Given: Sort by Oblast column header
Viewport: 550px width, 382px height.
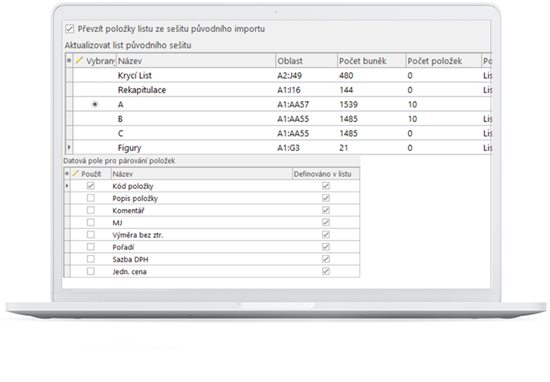Looking at the screenshot, I should (307, 61).
